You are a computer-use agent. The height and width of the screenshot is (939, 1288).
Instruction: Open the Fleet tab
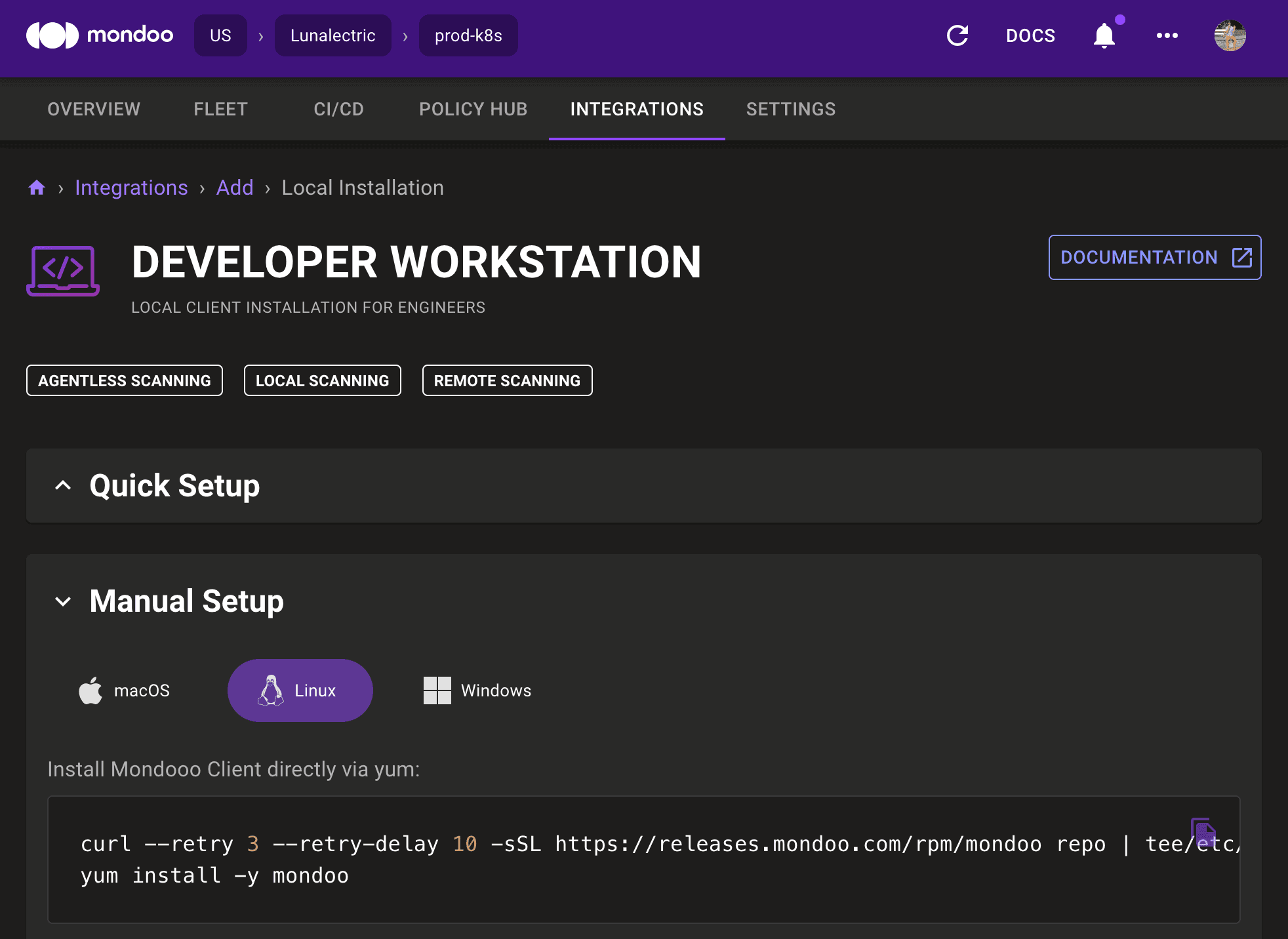point(220,109)
